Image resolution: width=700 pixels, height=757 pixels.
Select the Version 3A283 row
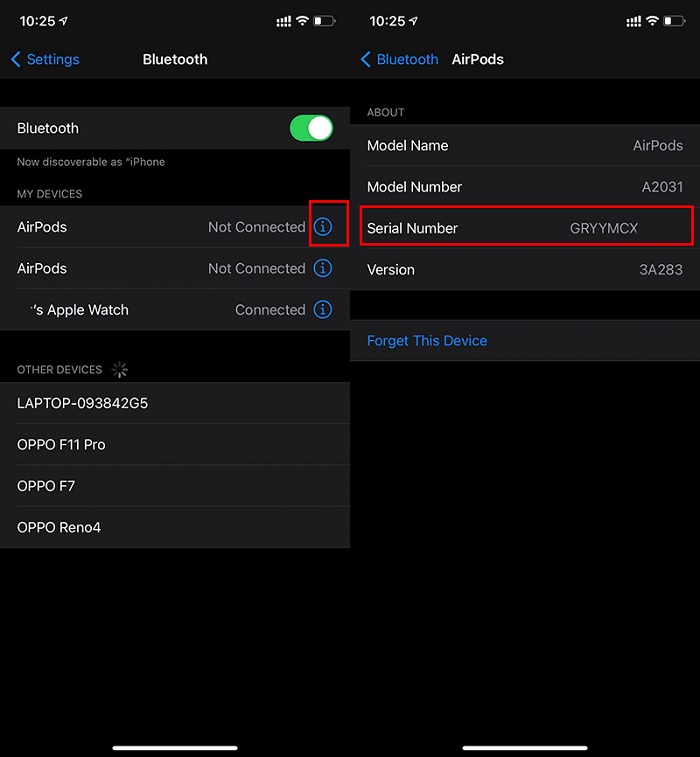(525, 269)
